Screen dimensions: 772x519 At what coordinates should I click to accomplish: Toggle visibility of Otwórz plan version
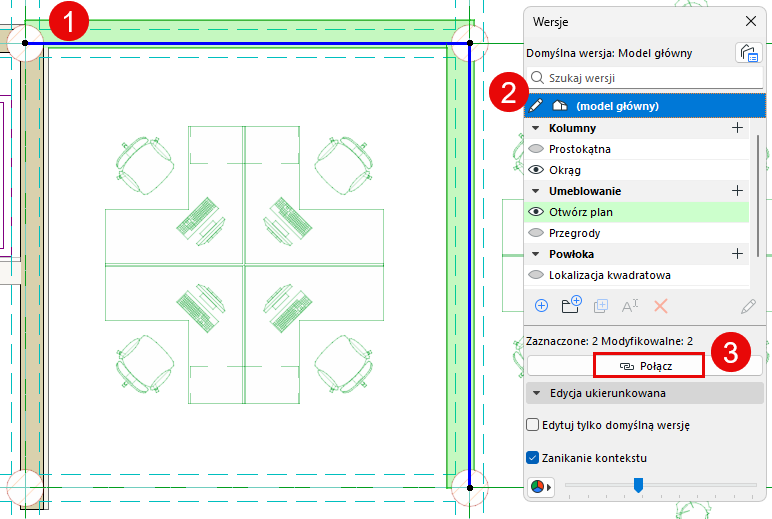pos(536,212)
